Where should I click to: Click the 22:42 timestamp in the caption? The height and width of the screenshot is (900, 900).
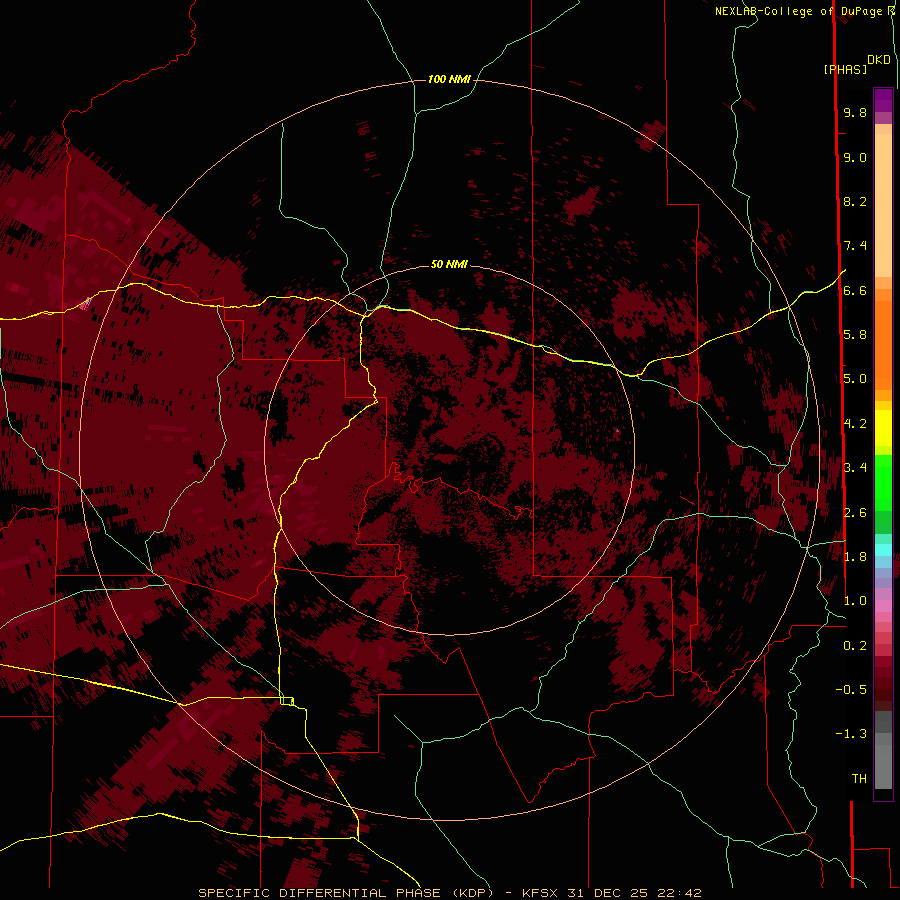679,893
